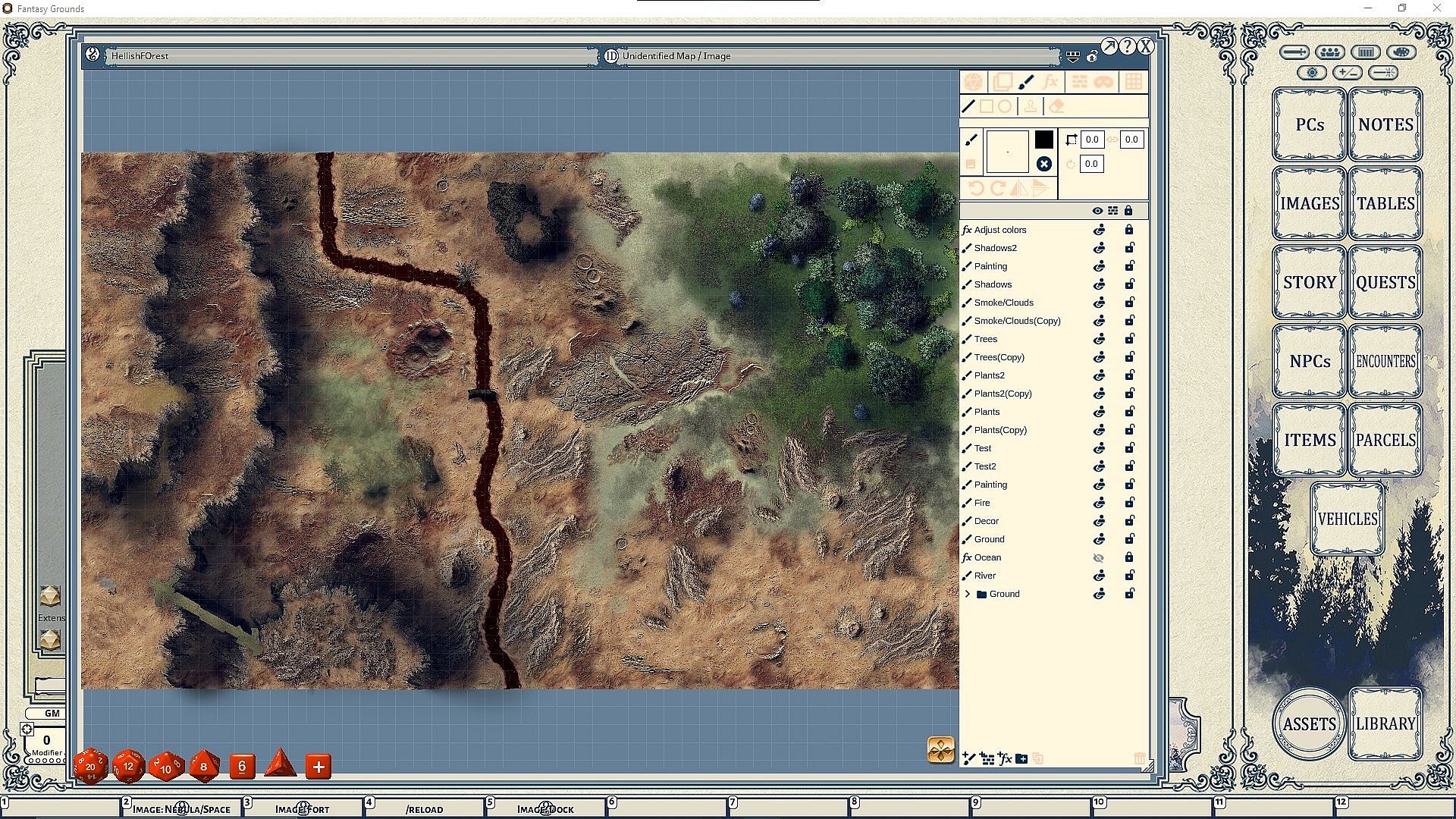The image size is (1456, 819).
Task: Open the FX effects mode icon
Action: (x=1050, y=82)
